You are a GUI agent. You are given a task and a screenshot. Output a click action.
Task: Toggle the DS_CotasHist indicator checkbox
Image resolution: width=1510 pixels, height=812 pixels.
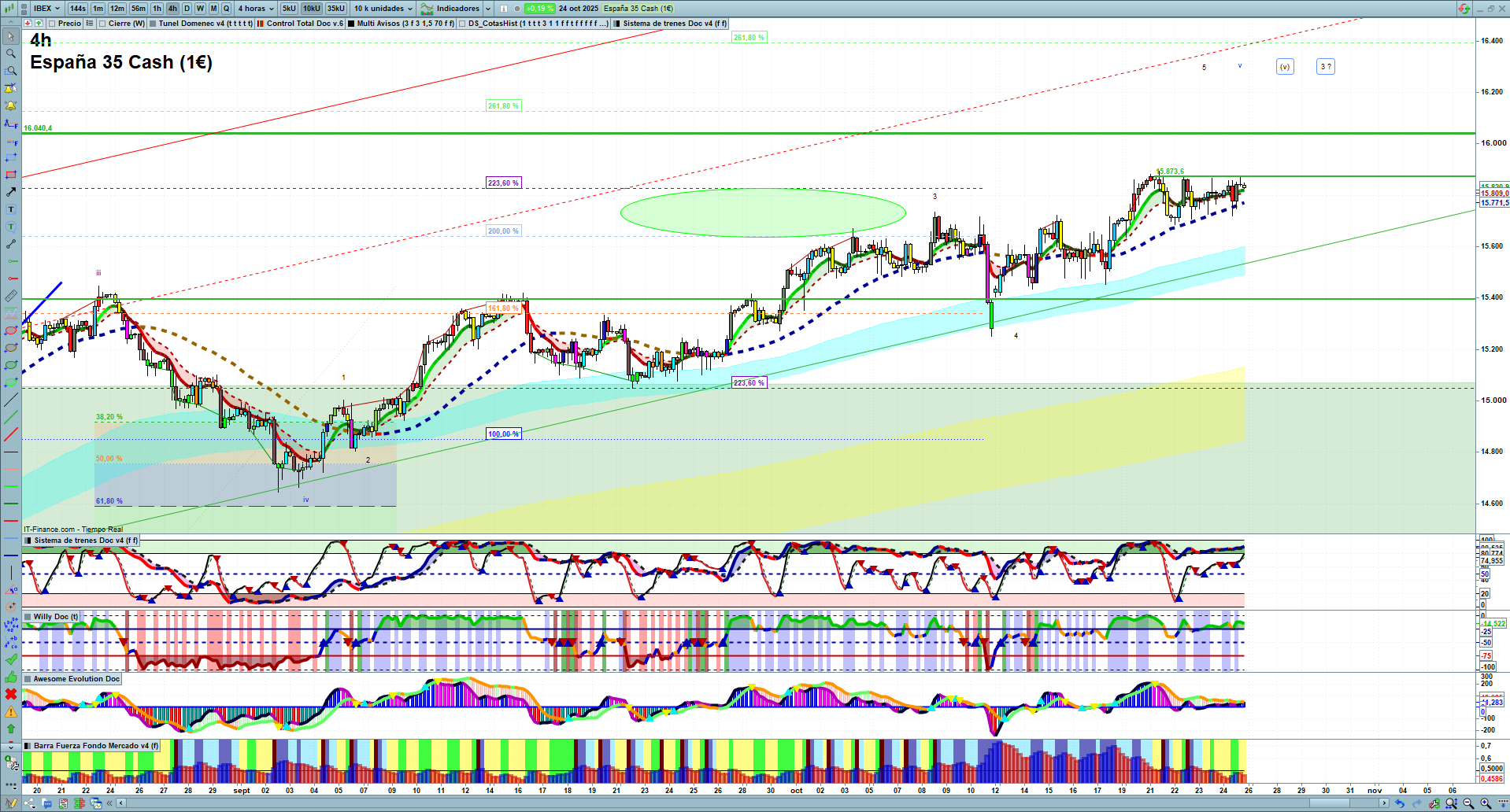point(463,24)
